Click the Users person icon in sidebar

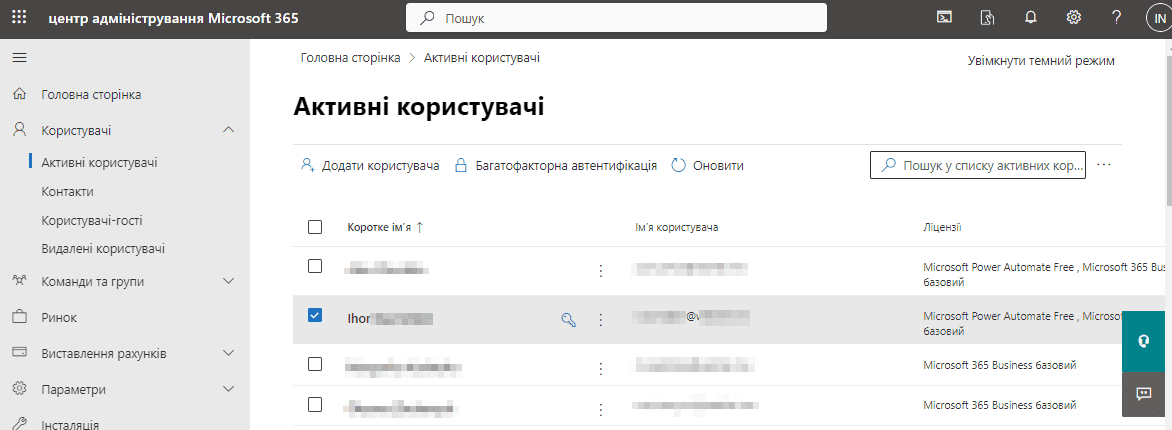tap(20, 130)
